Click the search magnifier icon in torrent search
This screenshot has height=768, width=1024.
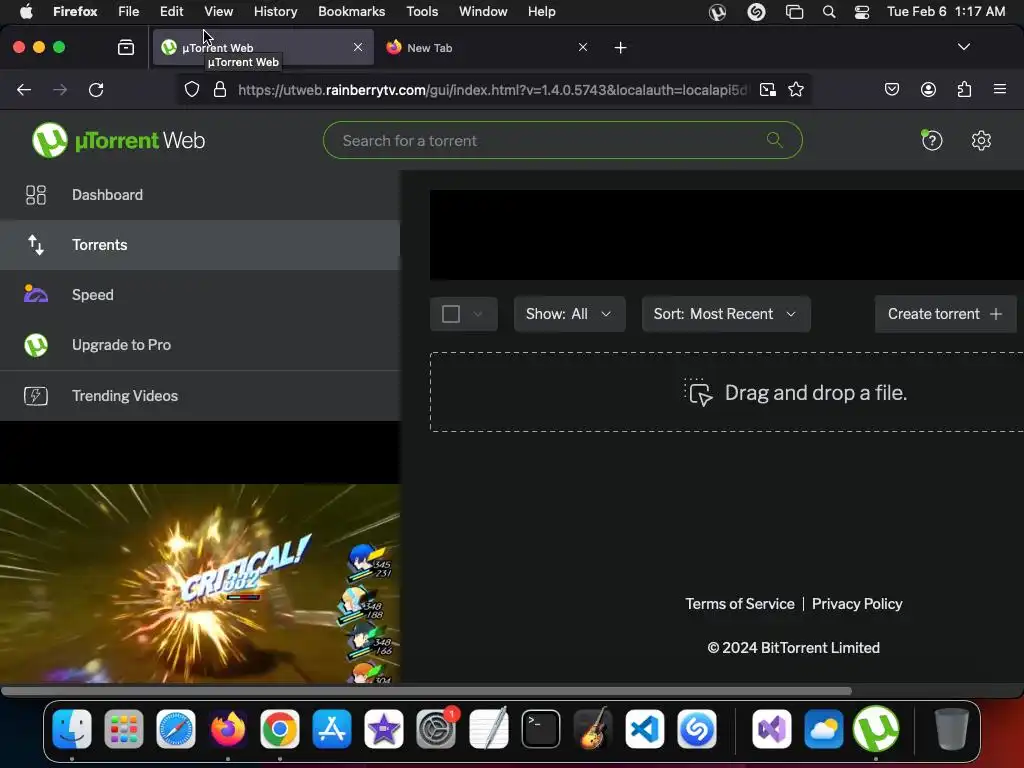pyautogui.click(x=775, y=140)
